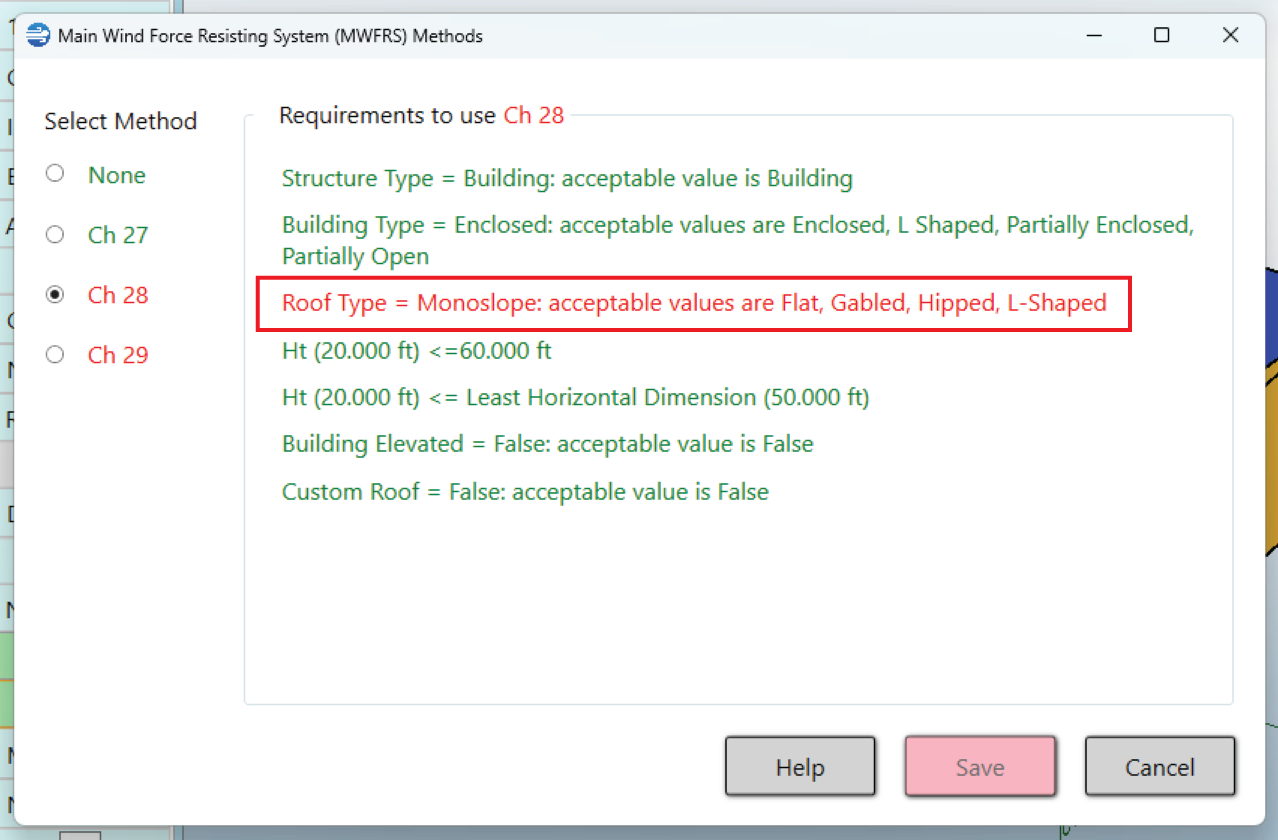Image resolution: width=1278 pixels, height=840 pixels.
Task: Switch method to Ch 29
Action: pyautogui.click(x=56, y=355)
